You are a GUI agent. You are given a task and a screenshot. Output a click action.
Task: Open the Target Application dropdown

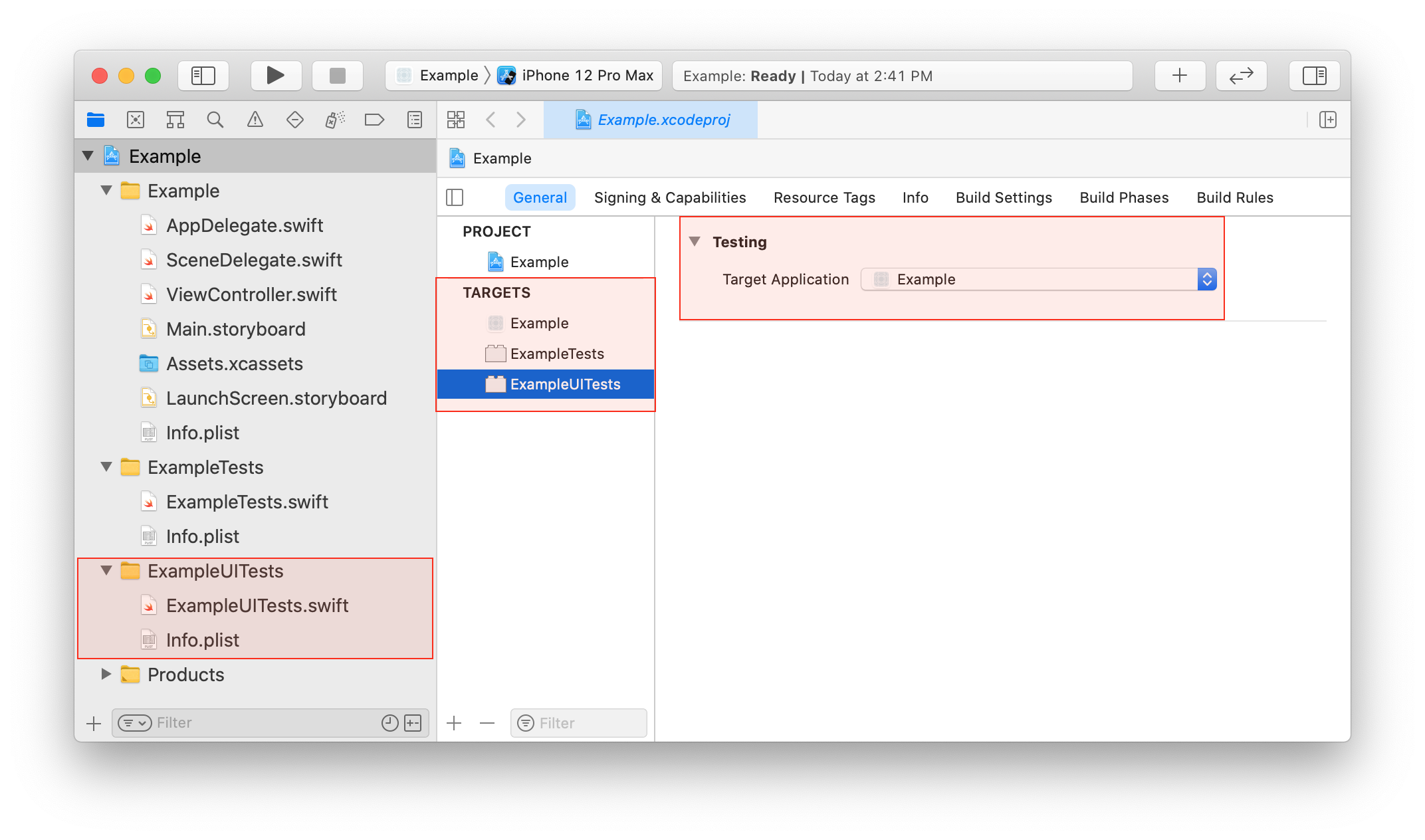tap(1039, 279)
